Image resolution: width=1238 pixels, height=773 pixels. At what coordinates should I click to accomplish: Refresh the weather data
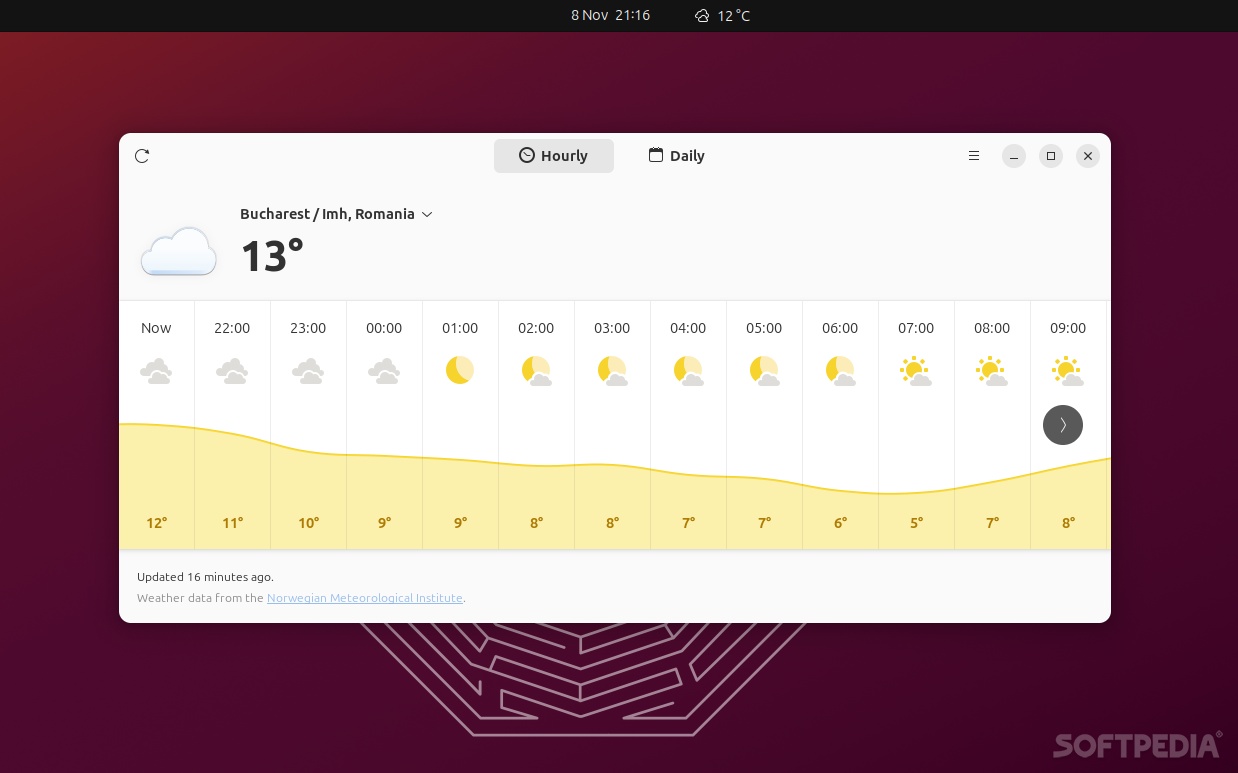pos(141,156)
